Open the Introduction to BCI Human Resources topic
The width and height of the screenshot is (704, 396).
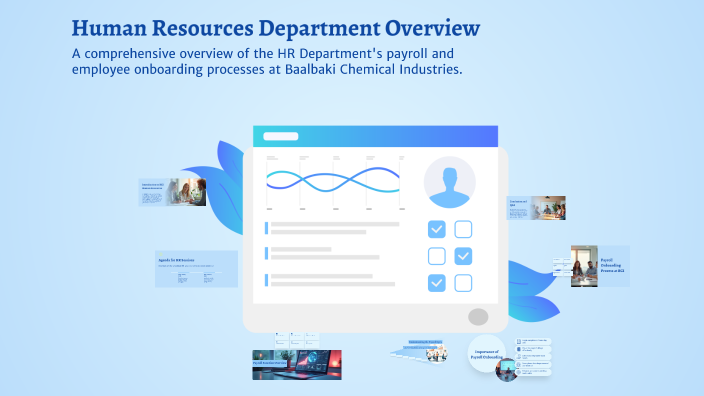(x=172, y=192)
